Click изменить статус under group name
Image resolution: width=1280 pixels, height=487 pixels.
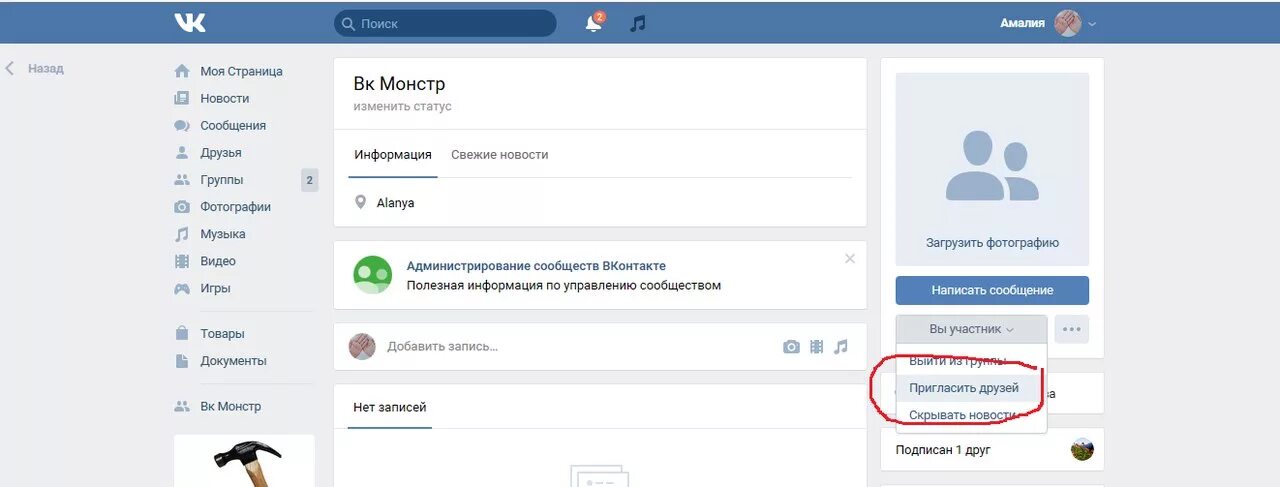402,106
